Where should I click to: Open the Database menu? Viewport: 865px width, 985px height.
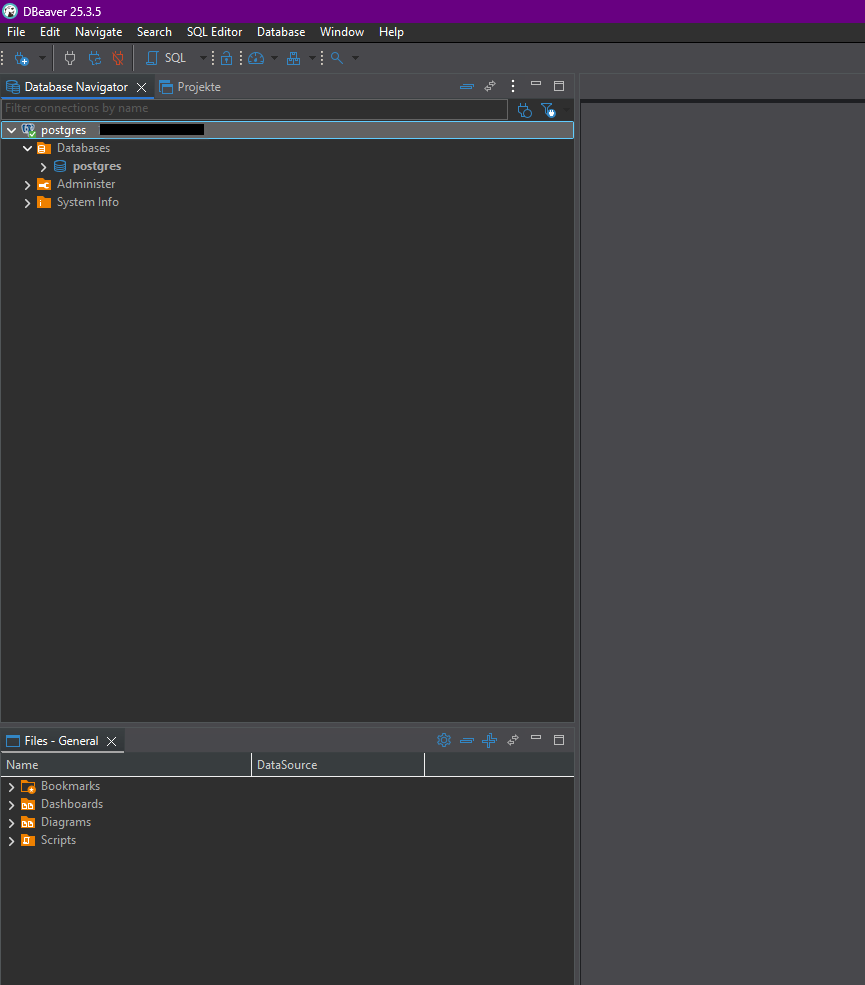click(x=280, y=32)
